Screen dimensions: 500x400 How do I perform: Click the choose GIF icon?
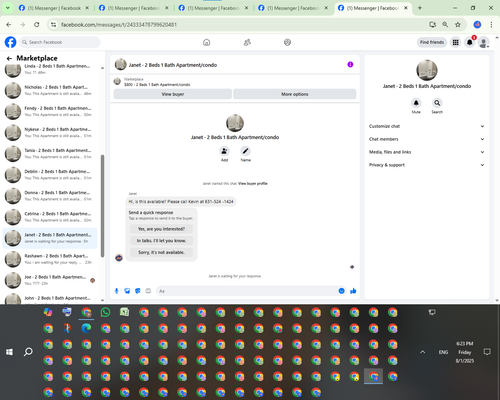(x=148, y=291)
